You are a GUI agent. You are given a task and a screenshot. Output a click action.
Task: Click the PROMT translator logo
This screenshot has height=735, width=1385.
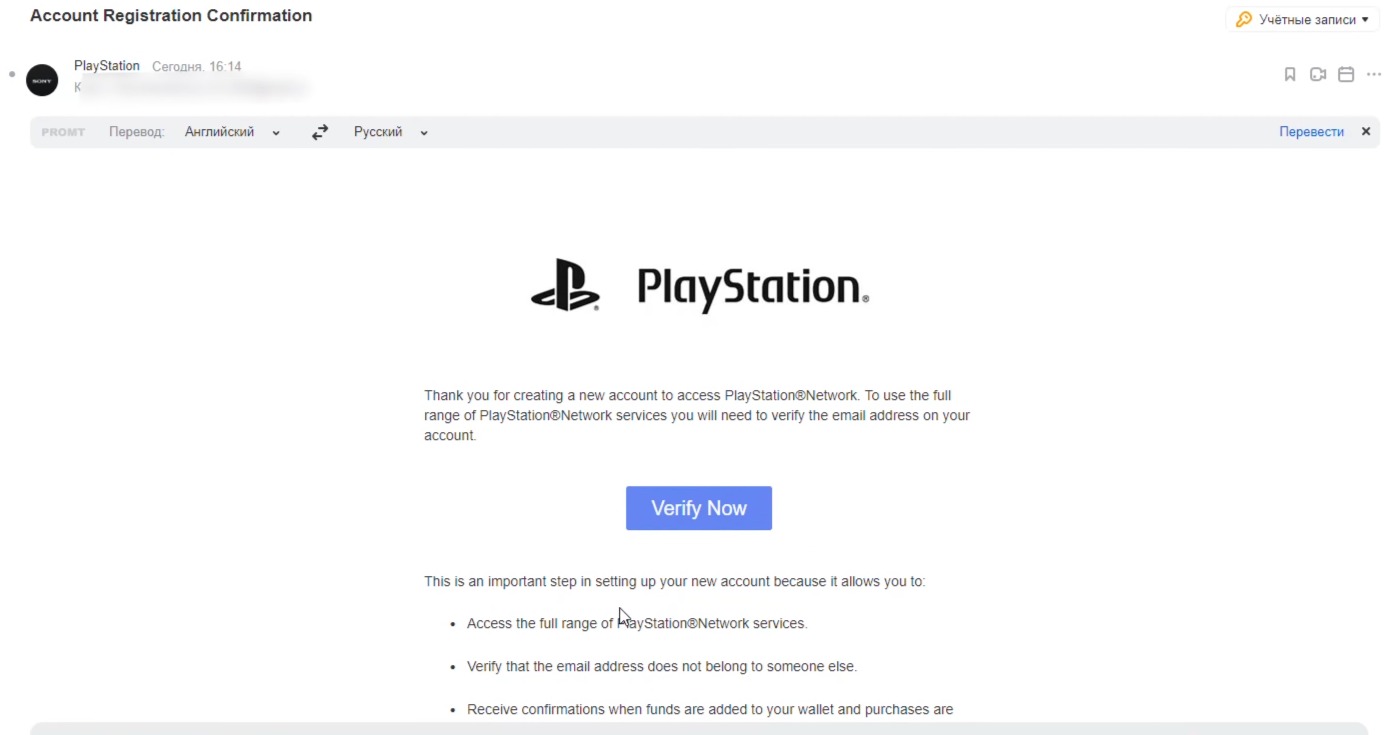tap(63, 132)
